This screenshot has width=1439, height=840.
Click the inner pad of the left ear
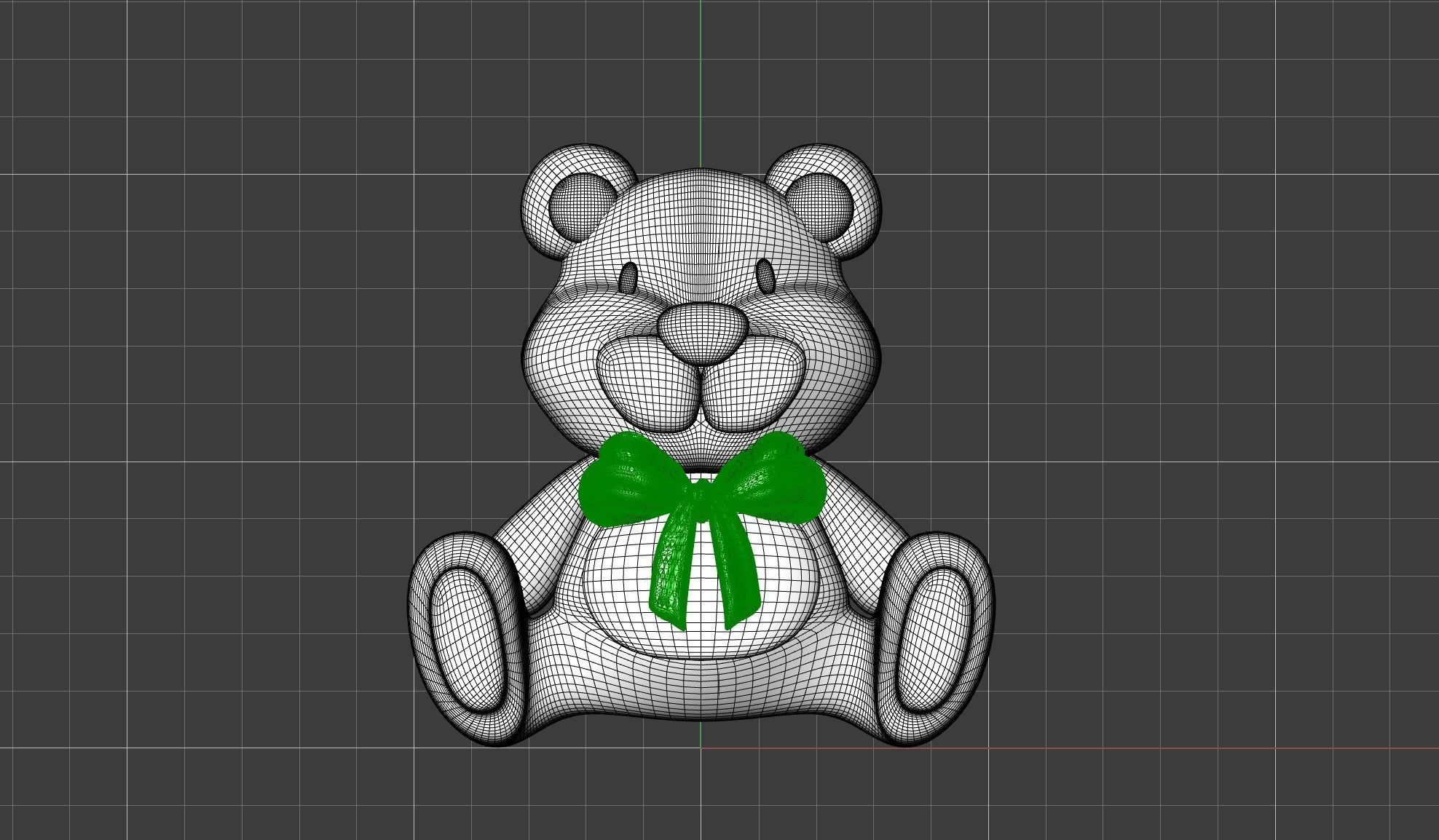583,208
